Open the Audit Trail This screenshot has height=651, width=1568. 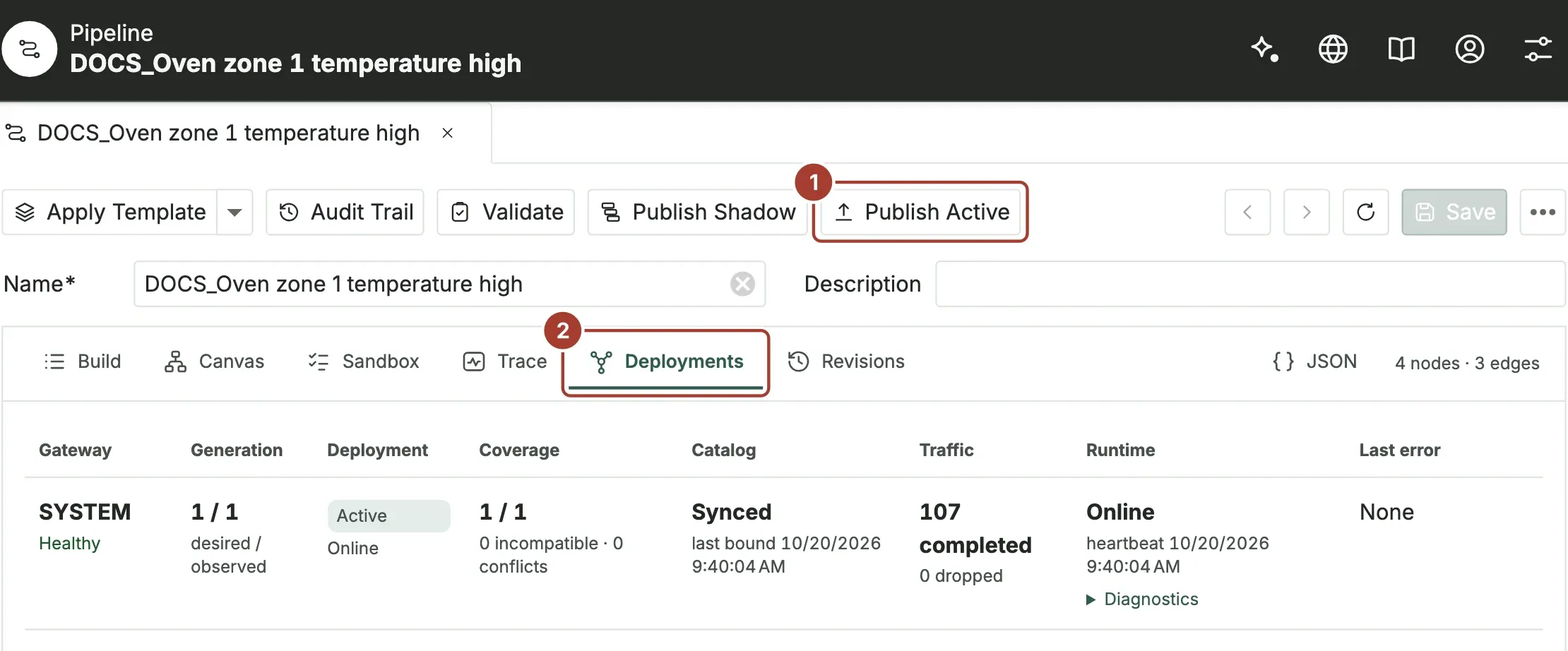[345, 212]
